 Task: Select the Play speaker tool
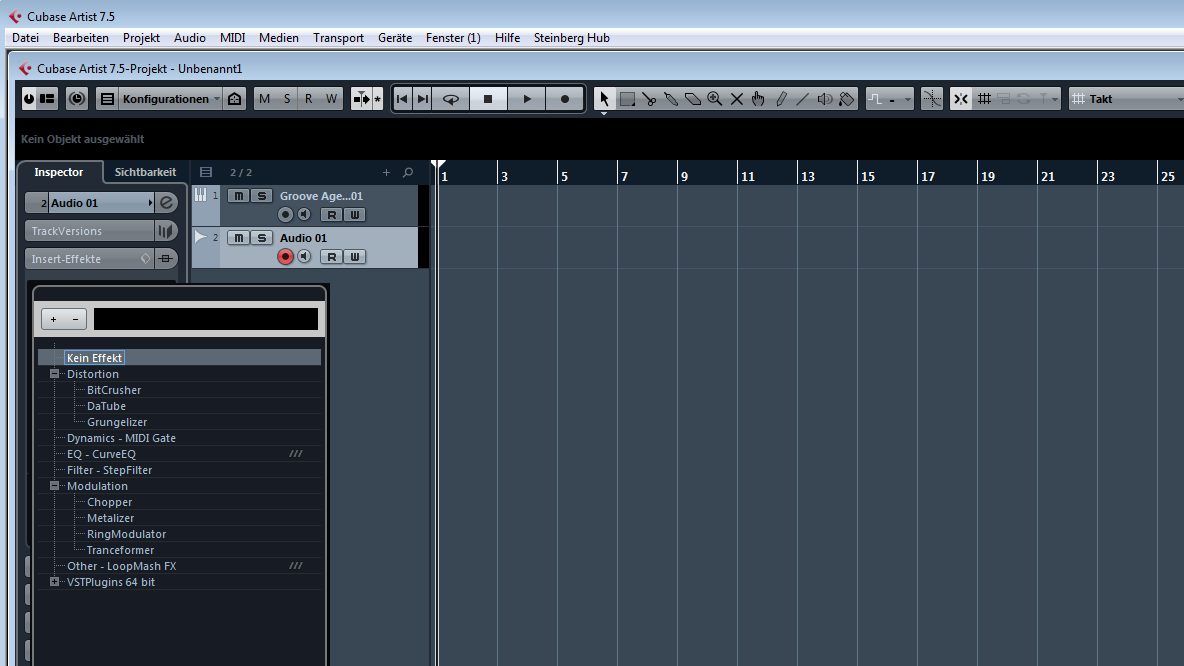pos(825,99)
